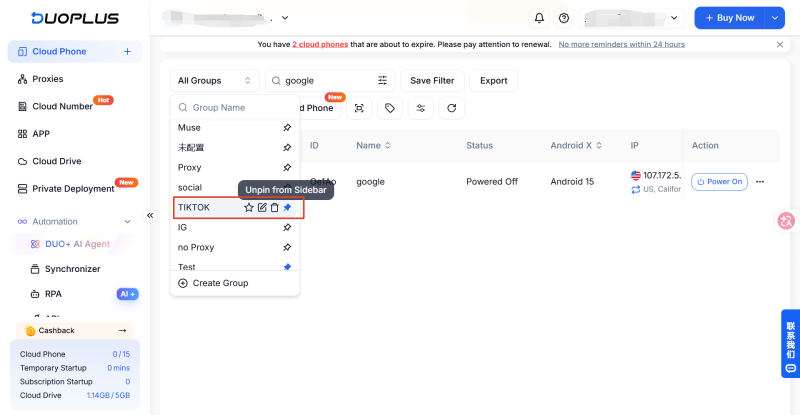This screenshot has height=415, width=800.
Task: Open Private Deployment page
Action: point(74,189)
